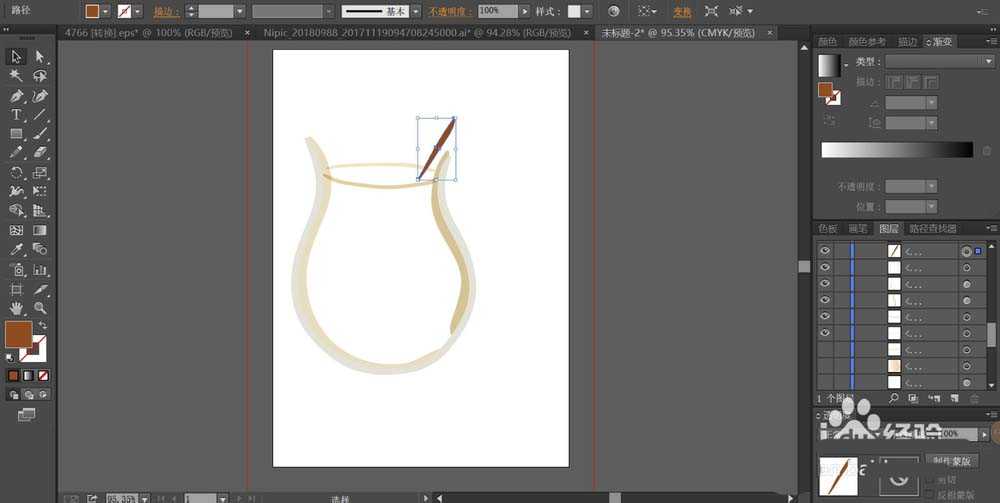Select the Pen tool
This screenshot has width=1000, height=503.
click(17, 96)
